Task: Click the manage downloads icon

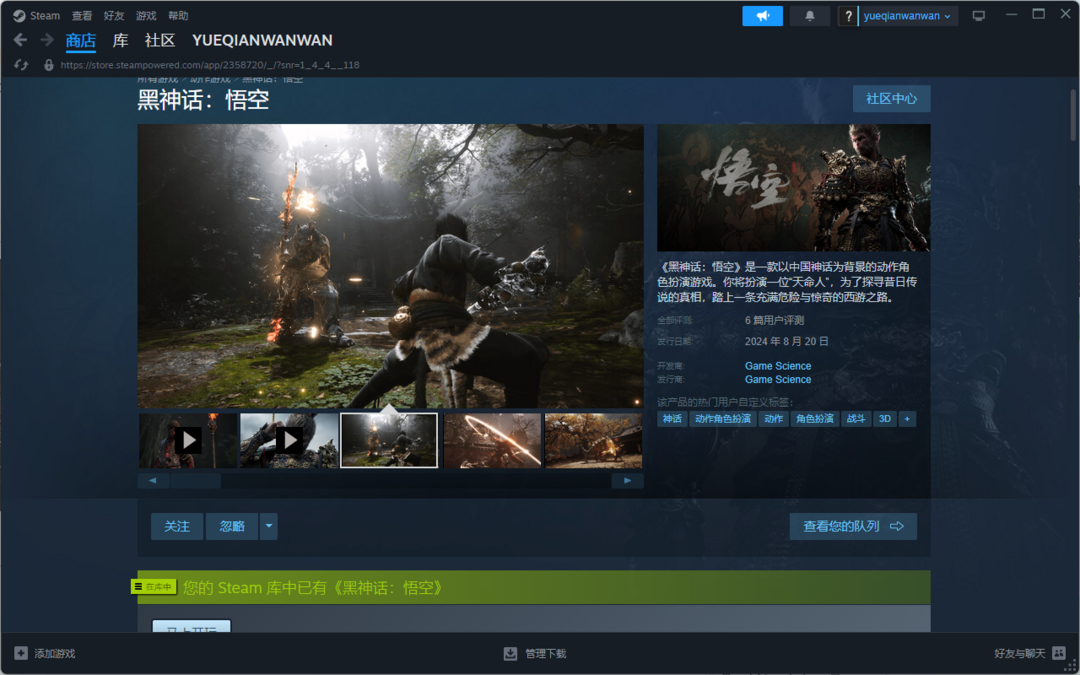Action: (x=510, y=653)
